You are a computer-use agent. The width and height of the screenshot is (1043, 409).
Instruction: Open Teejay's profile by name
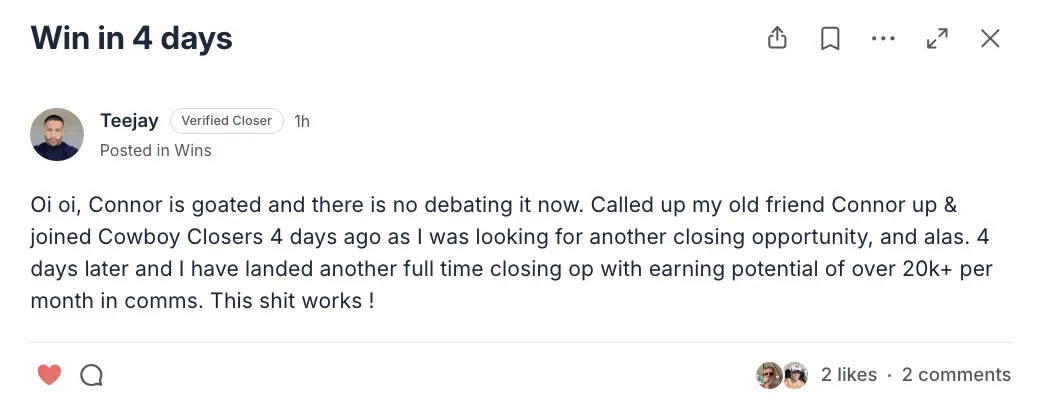point(129,121)
